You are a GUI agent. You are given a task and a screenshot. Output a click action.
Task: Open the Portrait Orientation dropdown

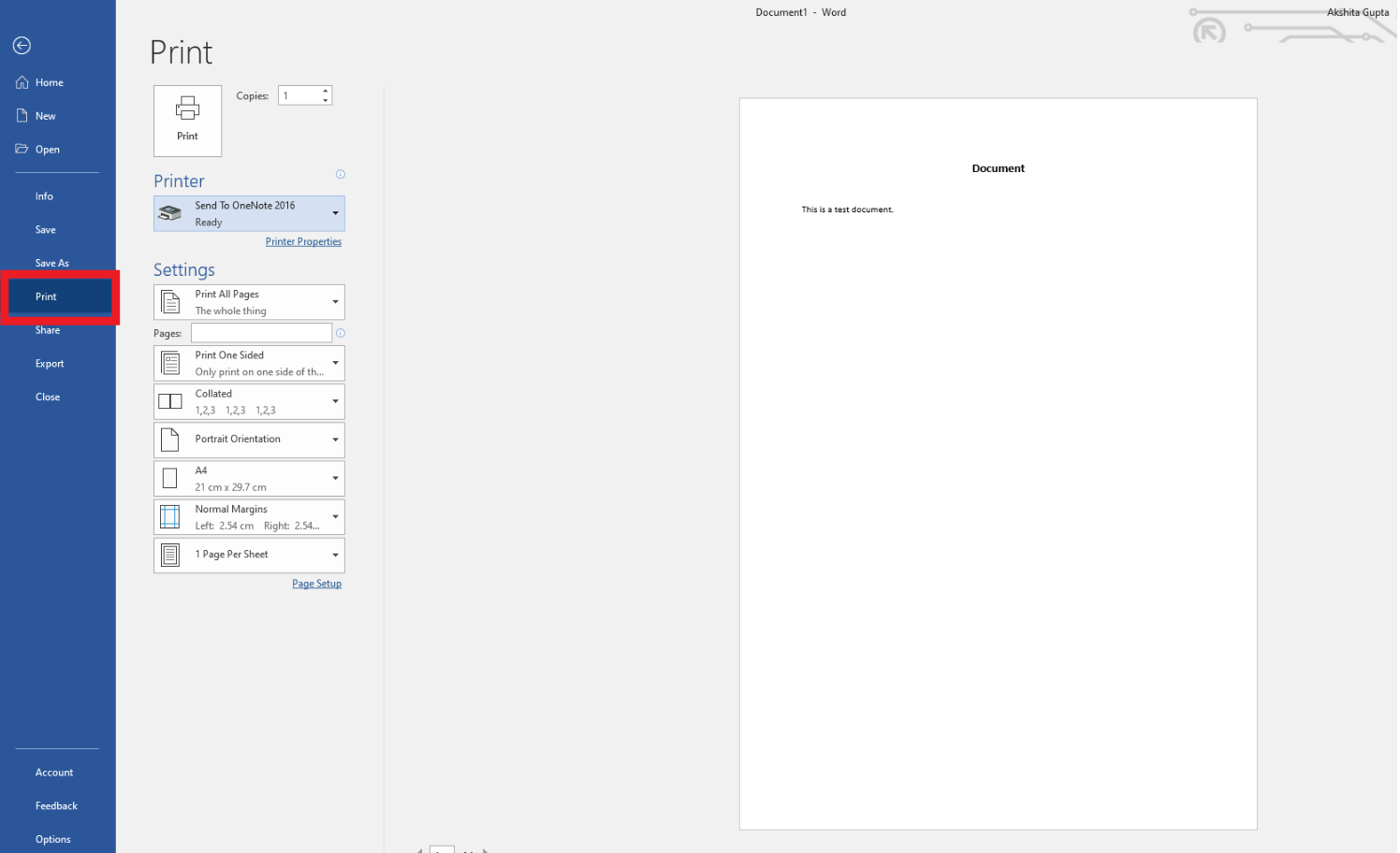pyautogui.click(x=334, y=440)
